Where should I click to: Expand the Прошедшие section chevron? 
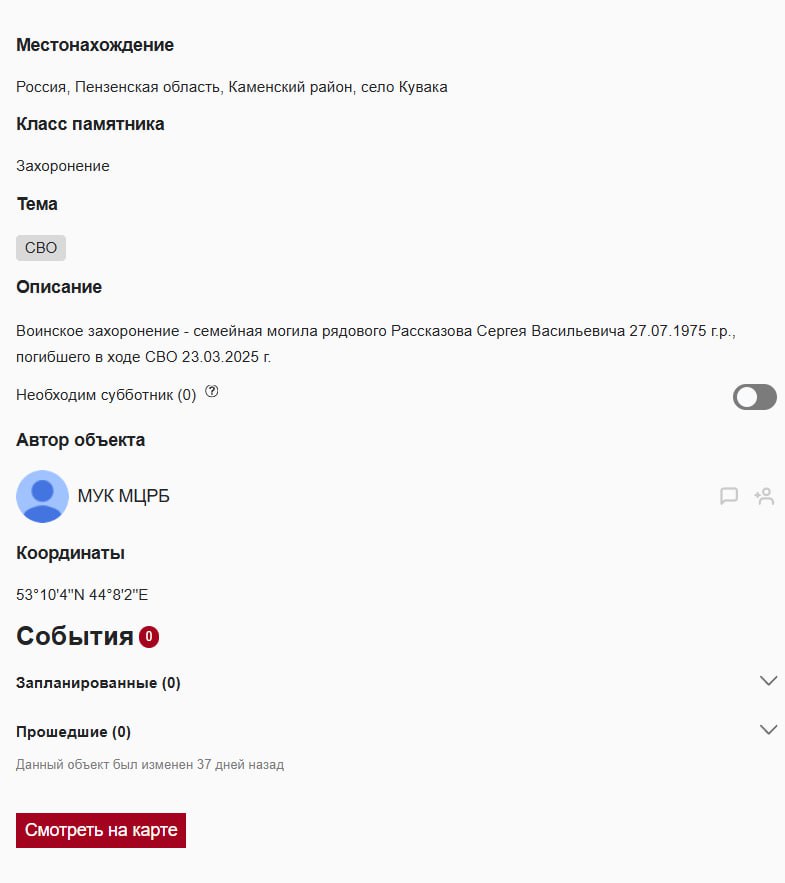tap(768, 730)
